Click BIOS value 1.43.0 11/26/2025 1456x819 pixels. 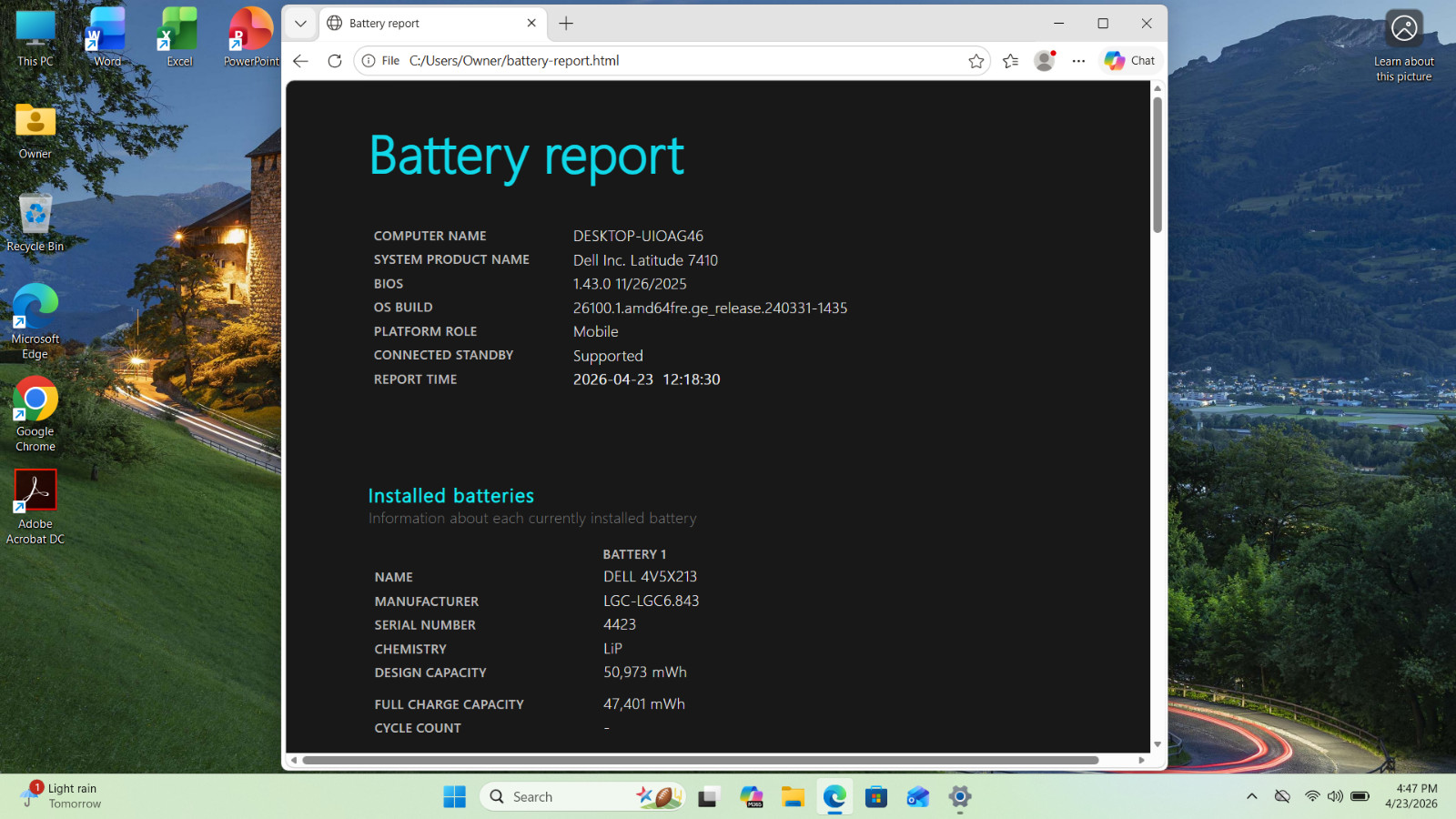pos(630,284)
